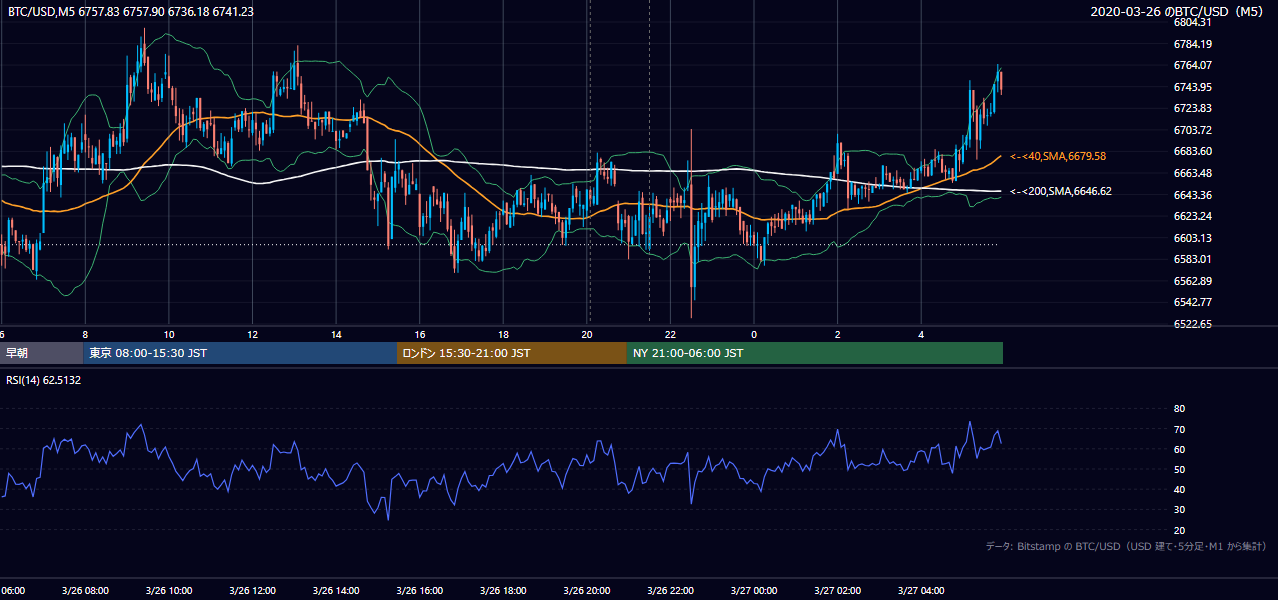Click RSI scale level 20

1179,530
